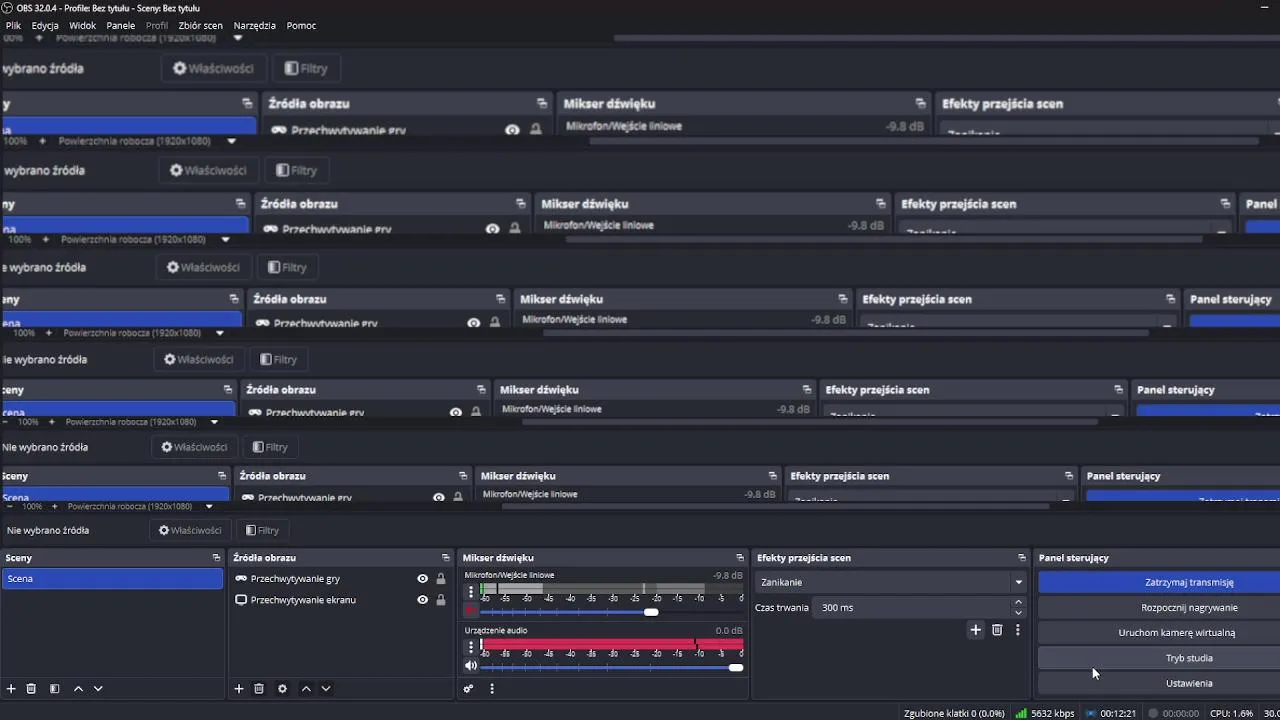Image resolution: width=1280 pixels, height=720 pixels.
Task: Unmute Mikrofon/Wejście liniowe speaker icon
Action: tap(471, 610)
